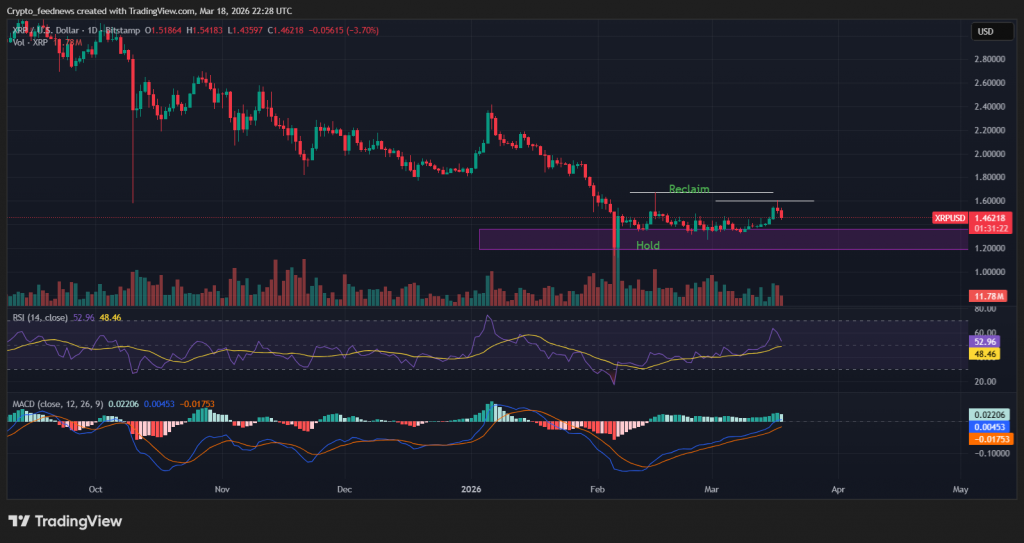Screen dimensions: 1024x543
Task: Open the RSI (14, close) indicator legend
Action: [x=38, y=317]
